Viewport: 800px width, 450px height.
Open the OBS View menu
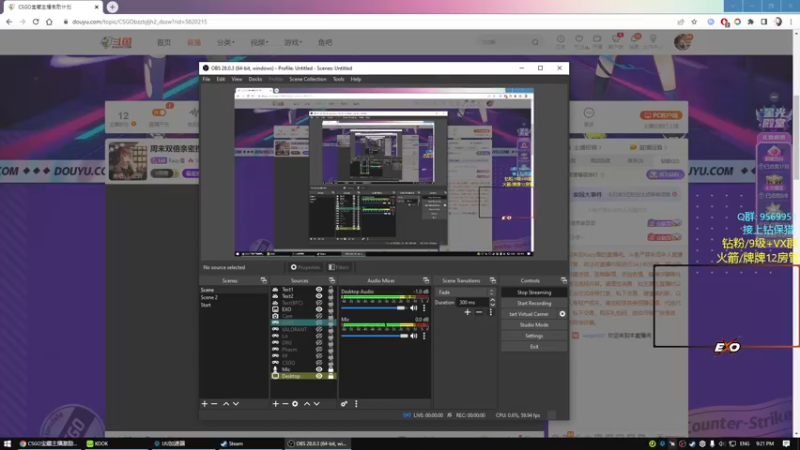237,79
